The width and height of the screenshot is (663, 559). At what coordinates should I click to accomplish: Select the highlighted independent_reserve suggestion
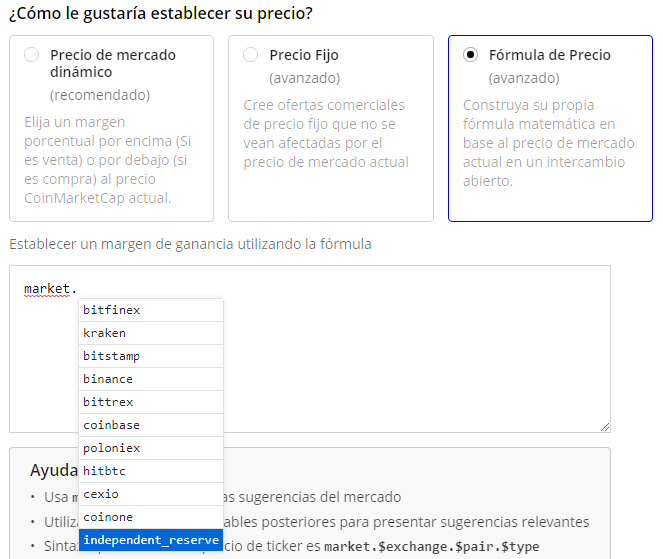151,540
